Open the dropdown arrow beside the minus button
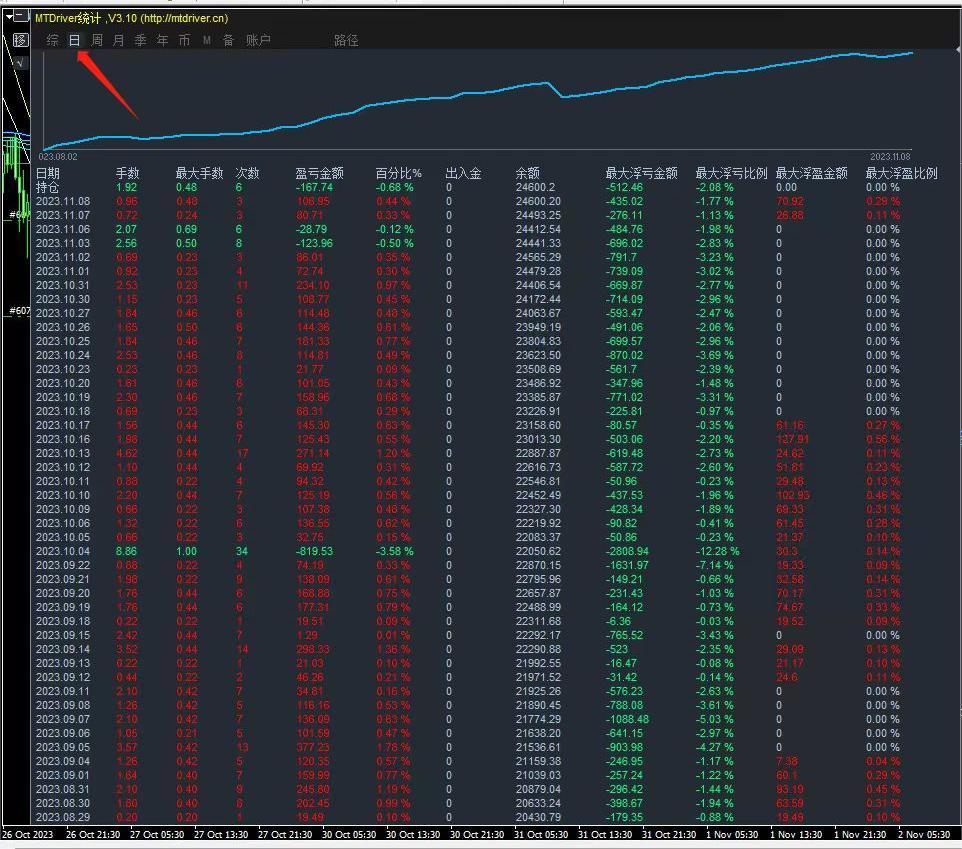The width and height of the screenshot is (962, 849). [10, 17]
